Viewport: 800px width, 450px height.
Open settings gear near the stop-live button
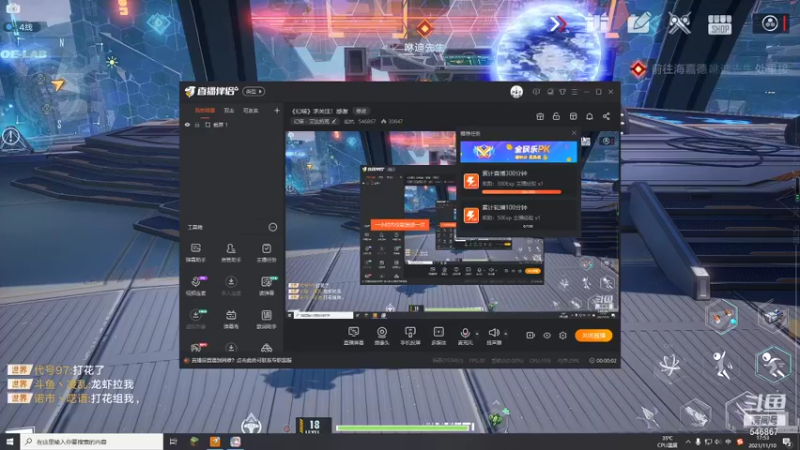[563, 335]
